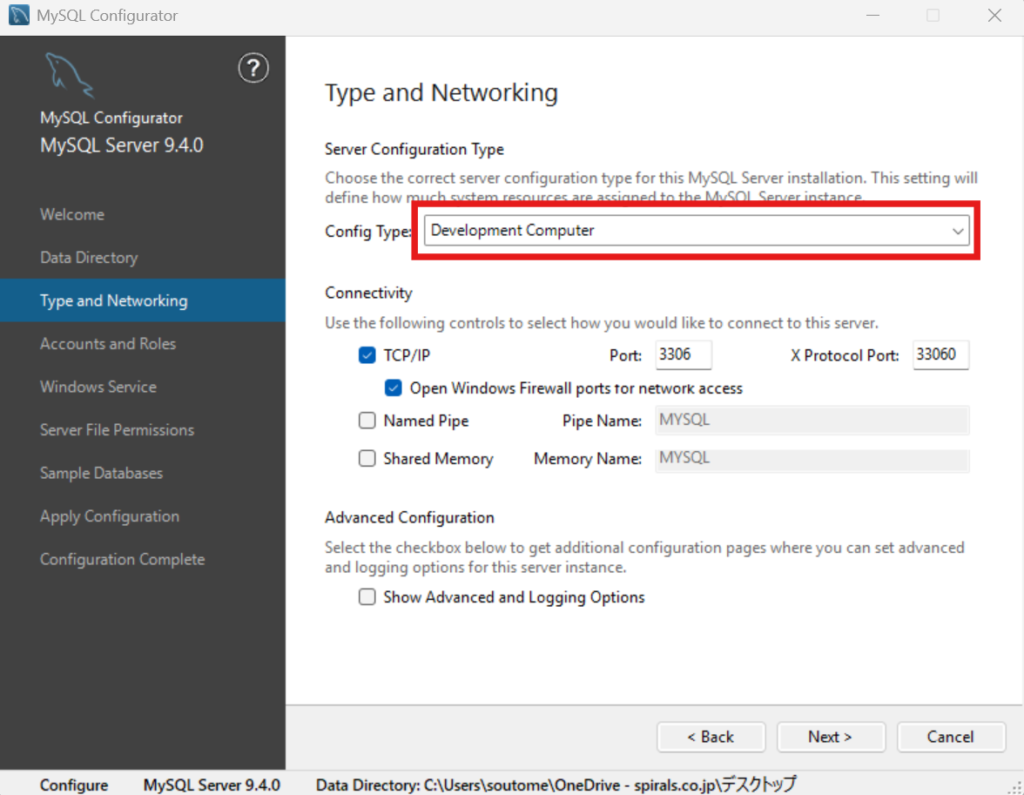Screen dimensions: 1024x795
Task: Click the help question mark icon
Action: click(253, 68)
